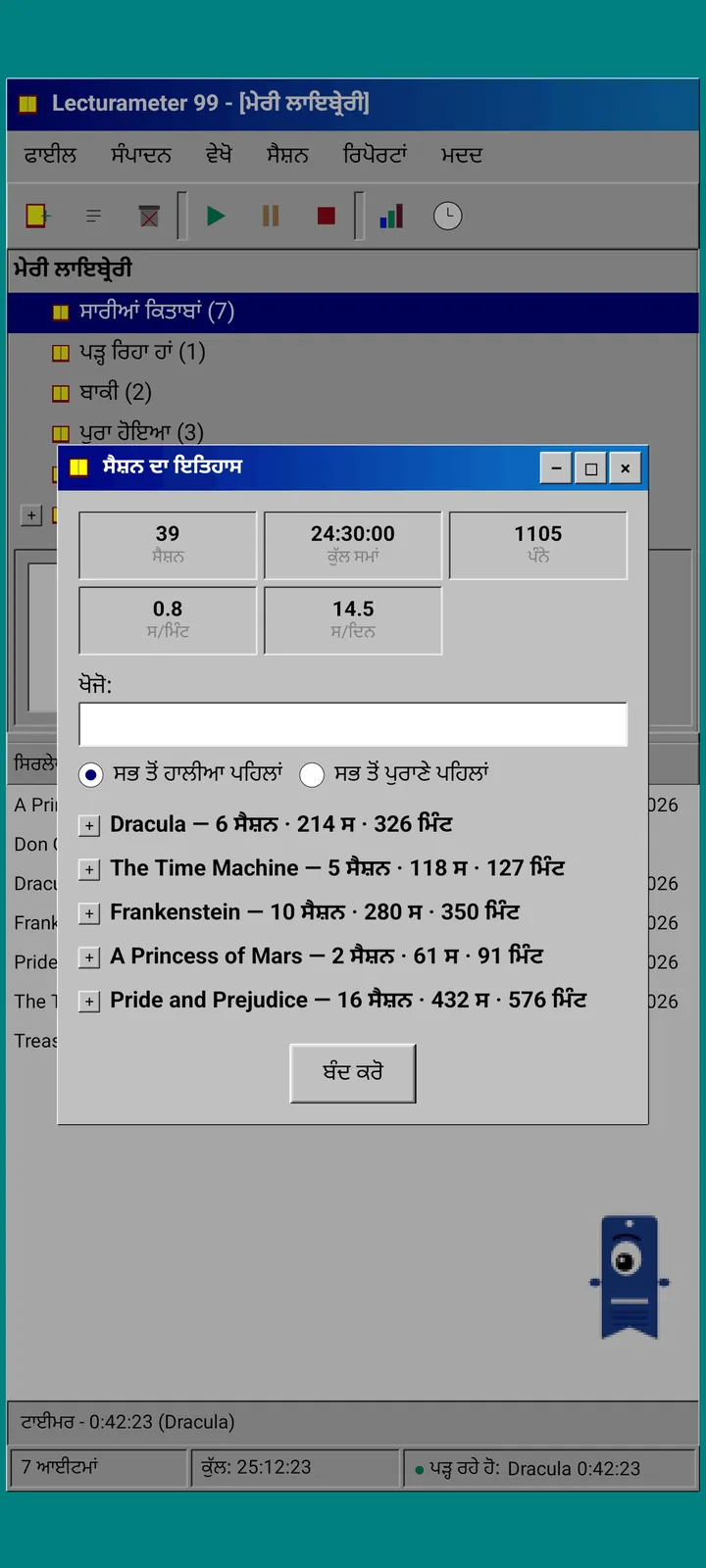Screen dimensions: 706x1568
Task: Select the ਸਭ ਤੋਂ ਪੁਰਾਣੇ ਪਹਿਲਾਂ radio button
Action: pos(312,774)
